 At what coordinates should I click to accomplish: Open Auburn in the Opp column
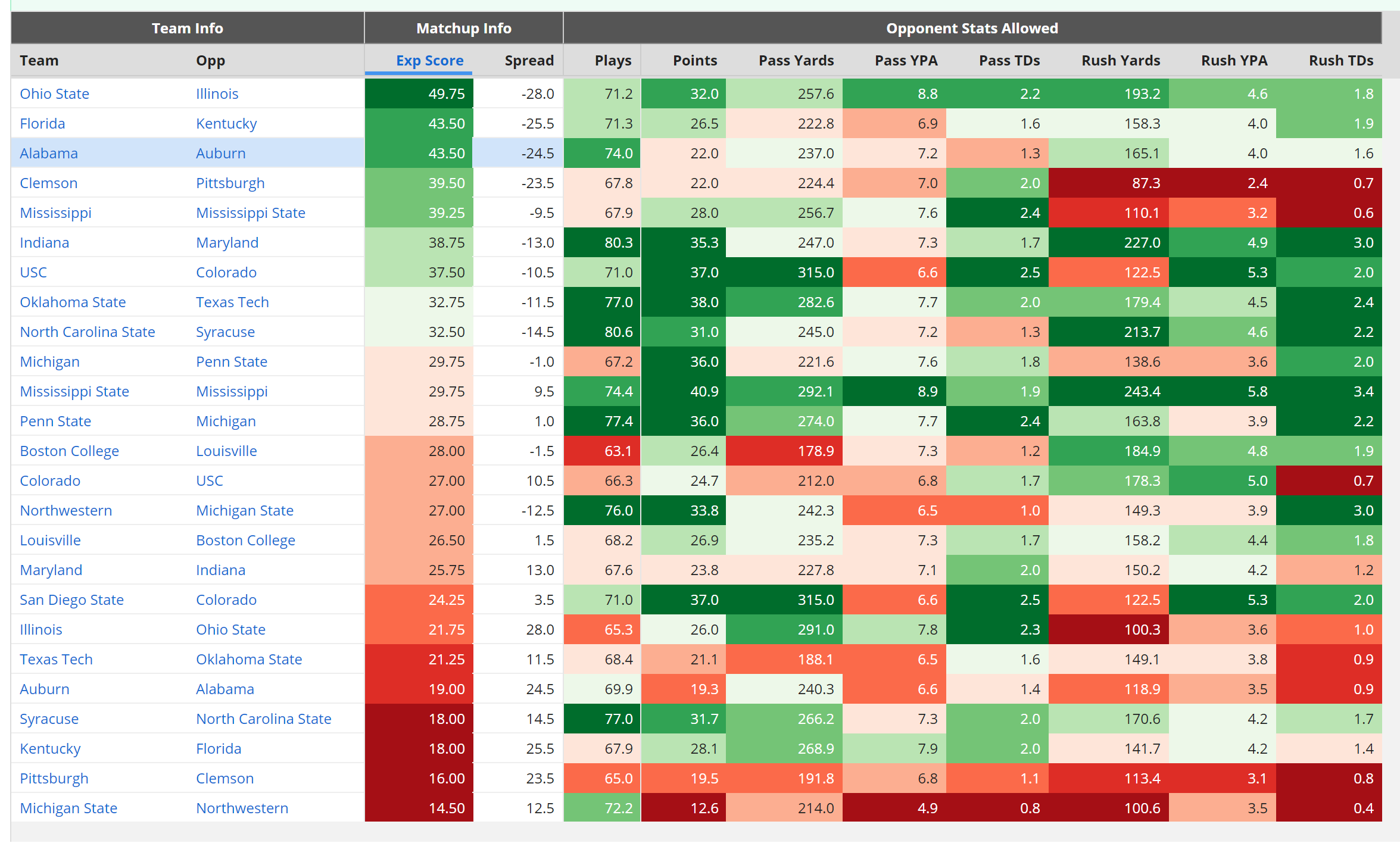[x=220, y=153]
